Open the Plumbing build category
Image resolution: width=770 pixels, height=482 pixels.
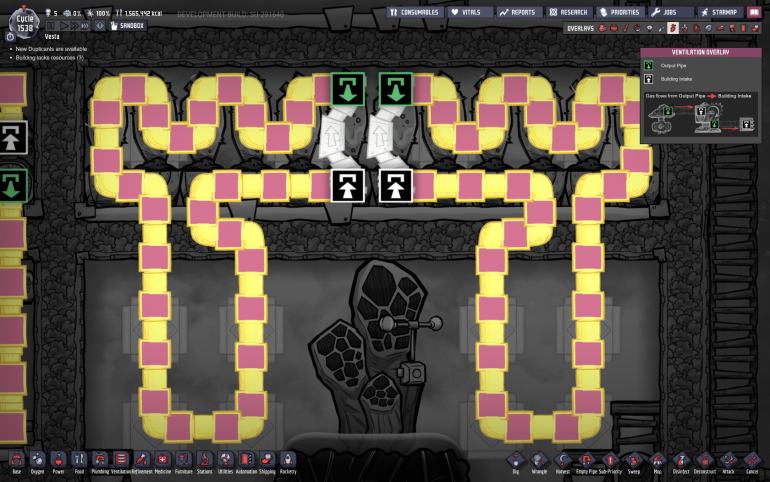[x=100, y=463]
